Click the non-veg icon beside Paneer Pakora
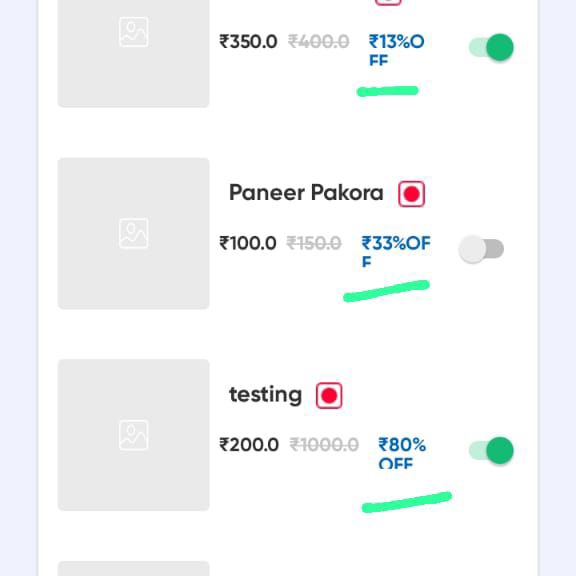 click(x=411, y=194)
